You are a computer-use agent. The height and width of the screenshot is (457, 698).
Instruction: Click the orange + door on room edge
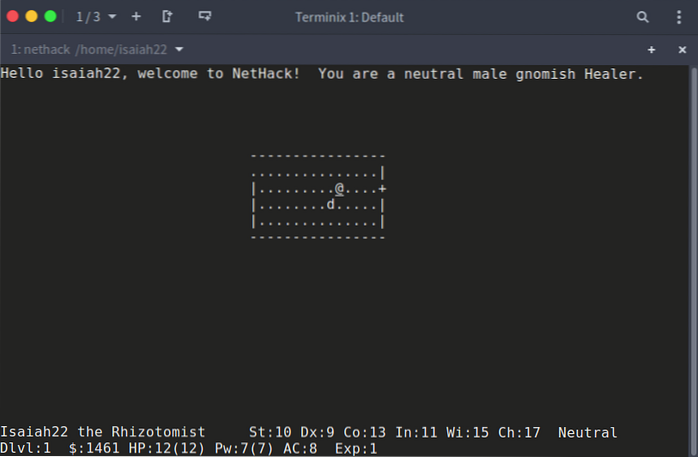click(x=382, y=188)
